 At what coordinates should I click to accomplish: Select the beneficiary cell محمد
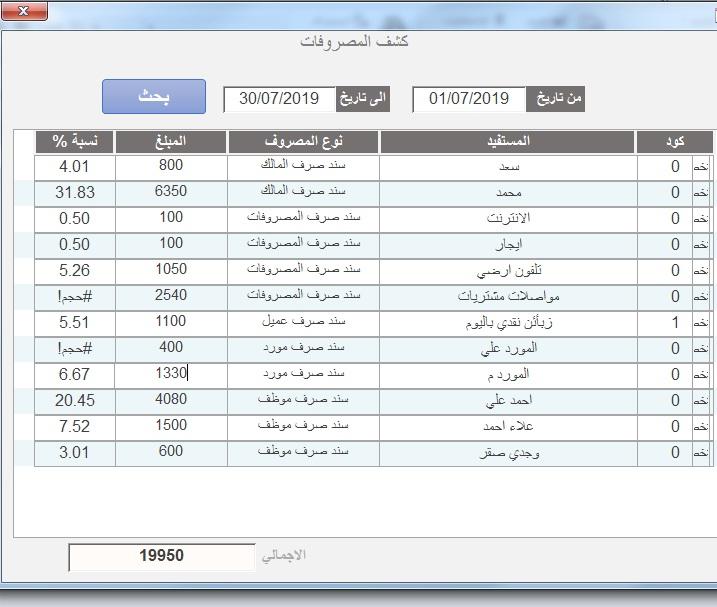[508, 192]
